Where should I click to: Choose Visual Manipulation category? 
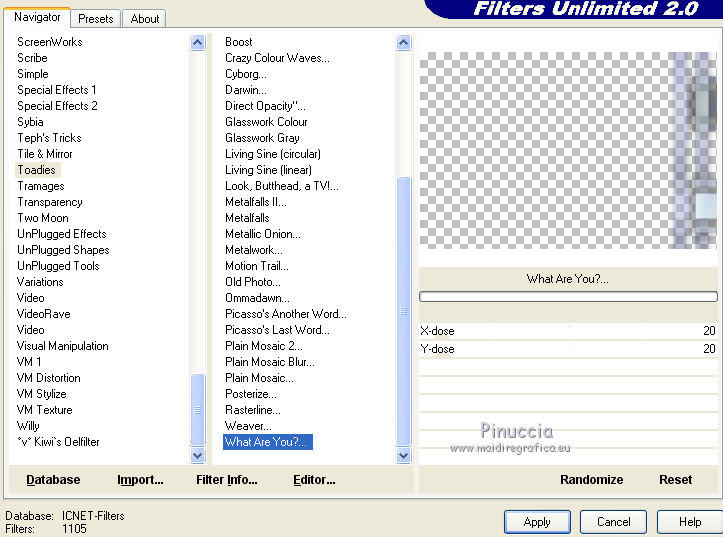tap(63, 346)
